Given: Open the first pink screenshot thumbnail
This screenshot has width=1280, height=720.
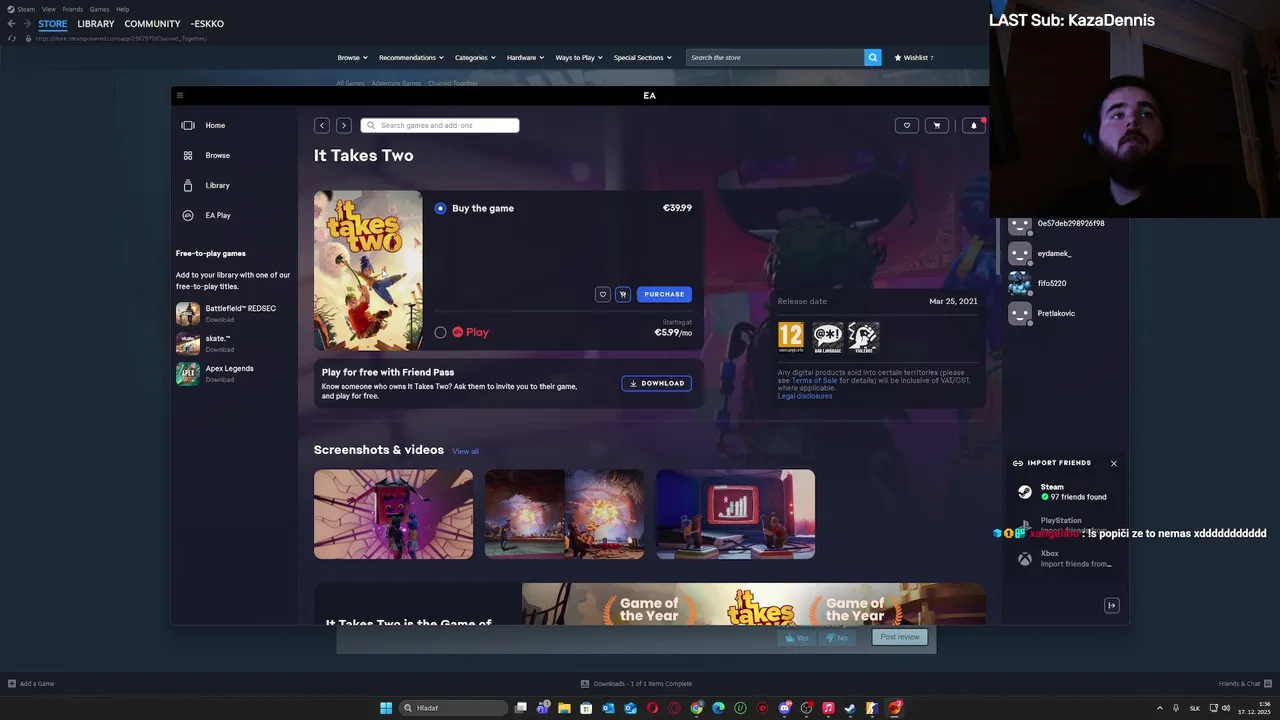Looking at the screenshot, I should (x=393, y=514).
